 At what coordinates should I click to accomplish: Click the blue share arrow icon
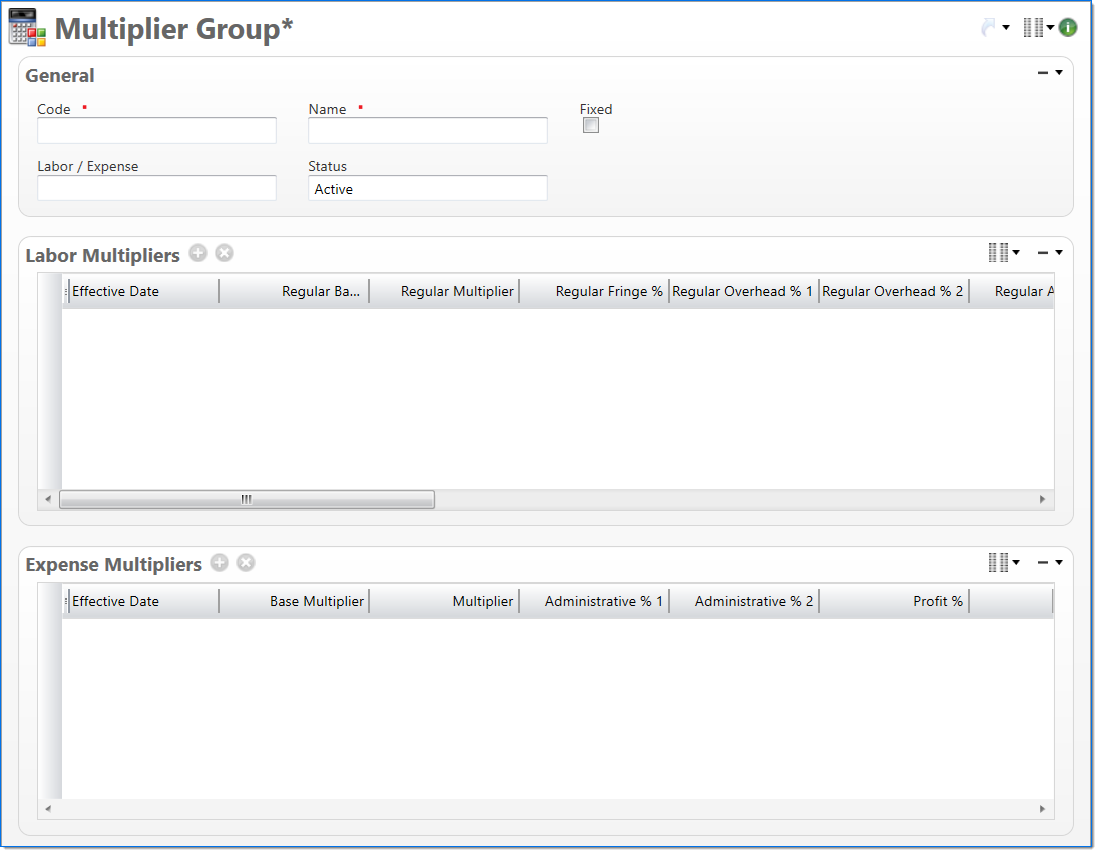point(989,28)
